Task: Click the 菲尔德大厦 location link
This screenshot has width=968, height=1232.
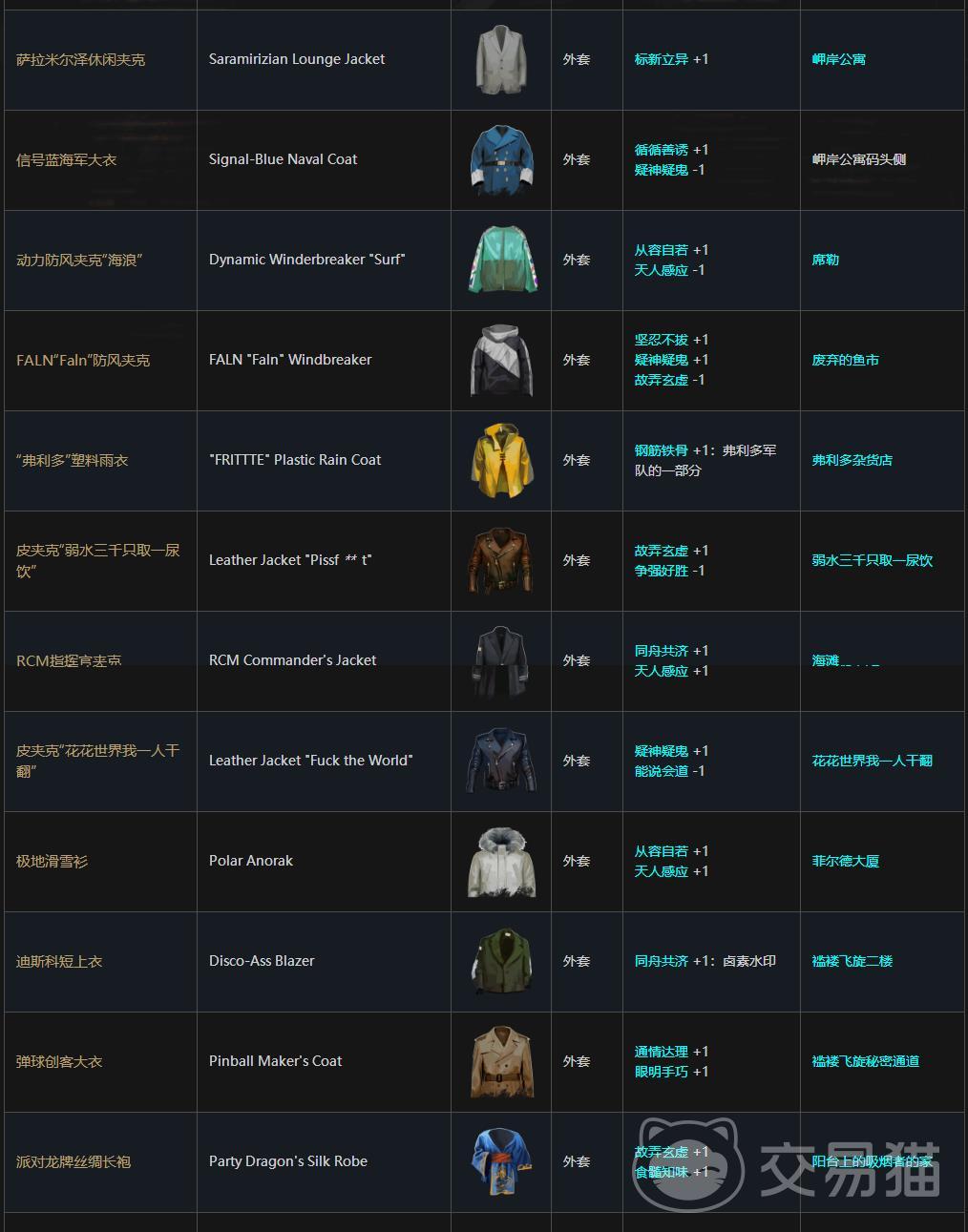Action: (845, 861)
